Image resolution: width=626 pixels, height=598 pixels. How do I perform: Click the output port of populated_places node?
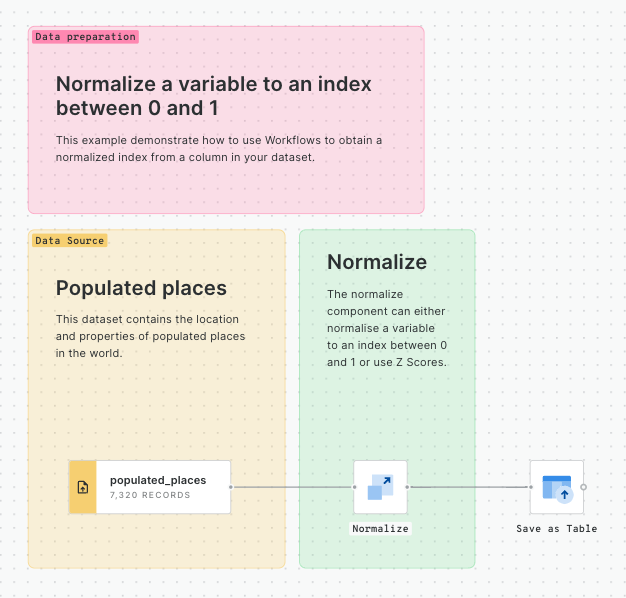(x=231, y=487)
